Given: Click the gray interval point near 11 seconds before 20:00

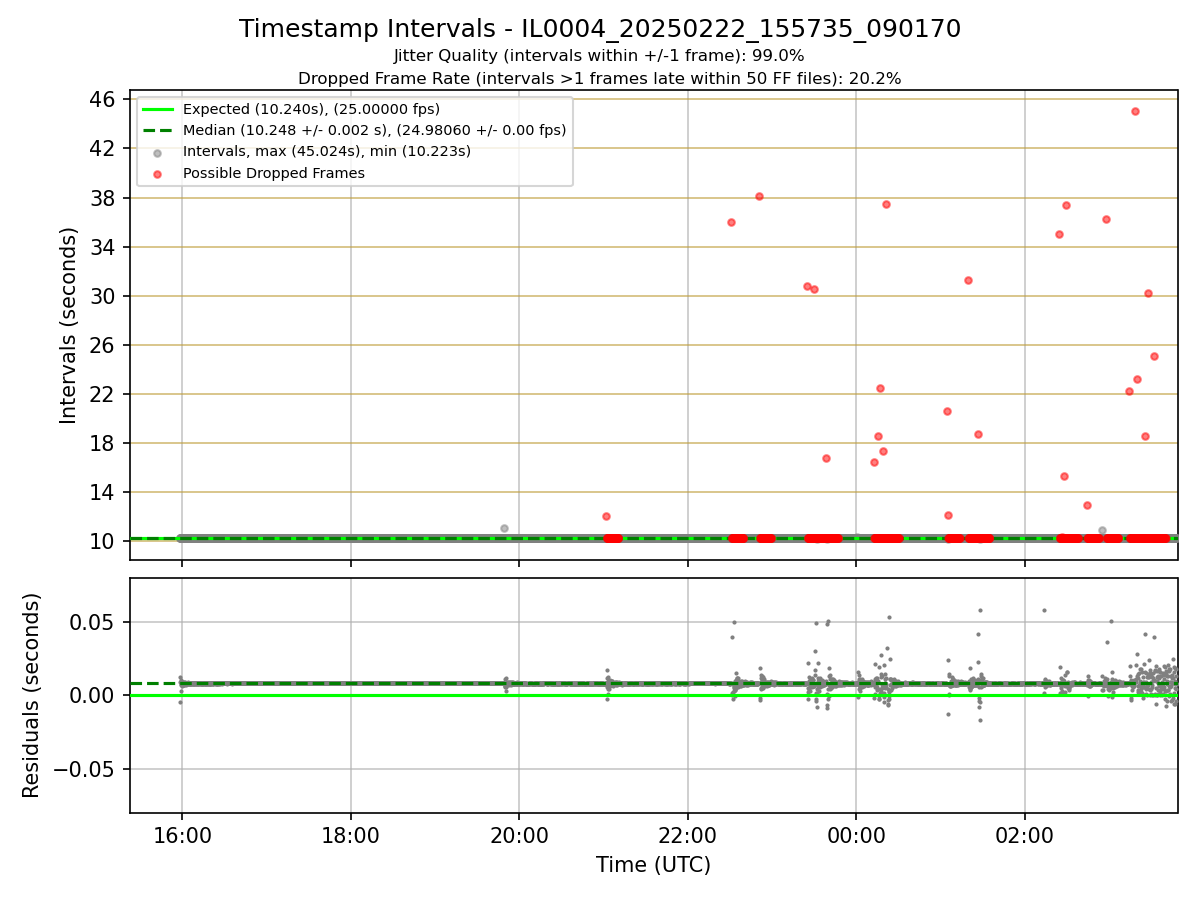Looking at the screenshot, I should pos(504,528).
